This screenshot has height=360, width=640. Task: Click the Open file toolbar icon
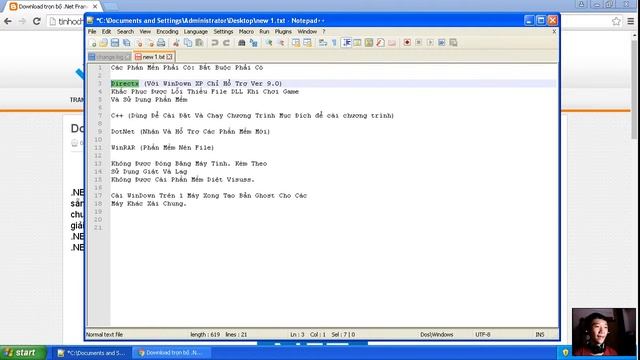pos(104,43)
